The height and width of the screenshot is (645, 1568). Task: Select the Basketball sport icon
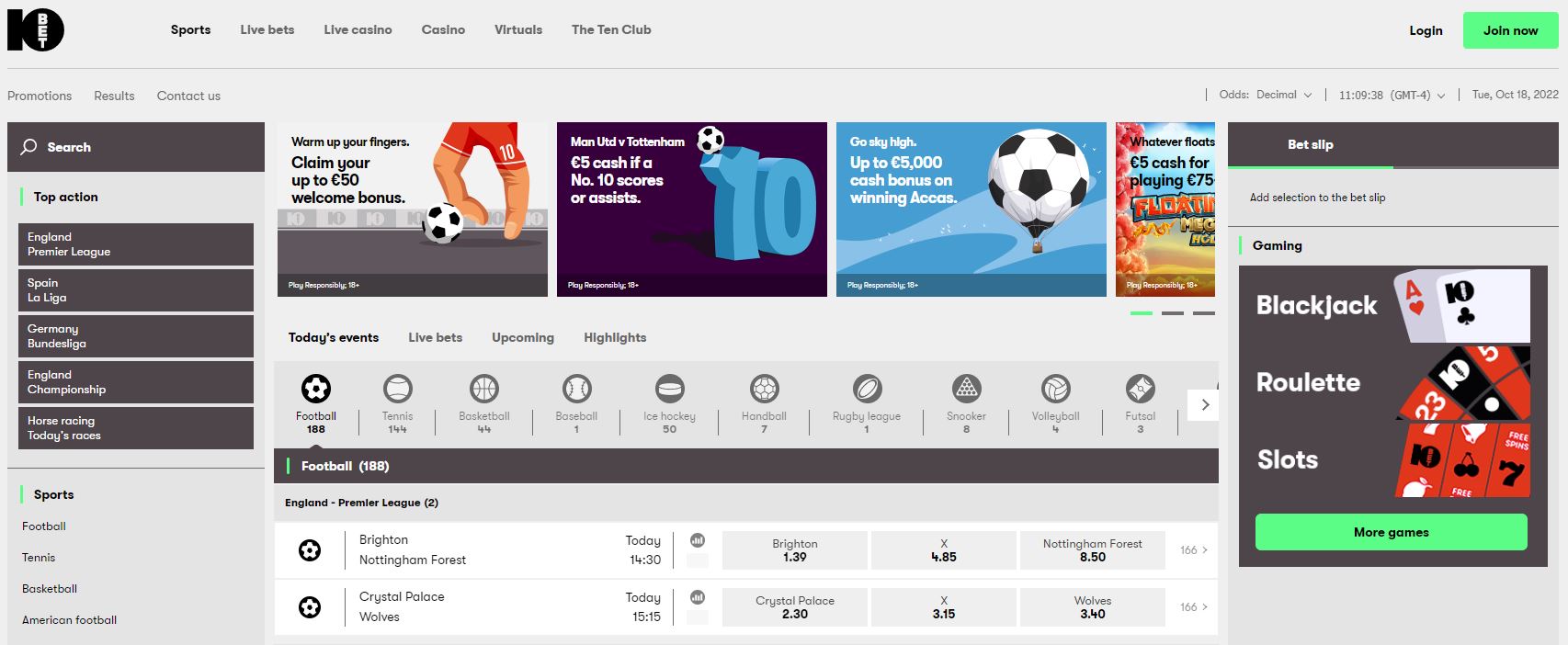(x=484, y=389)
